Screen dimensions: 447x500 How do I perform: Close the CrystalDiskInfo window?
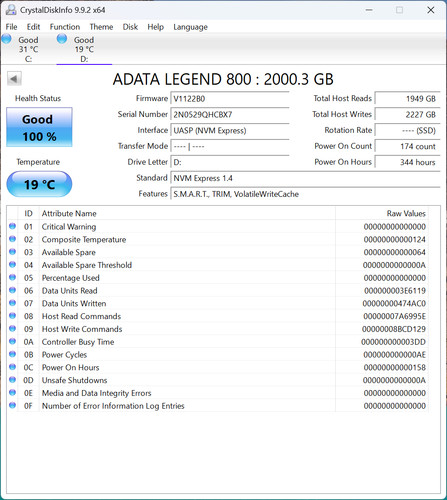(431, 10)
